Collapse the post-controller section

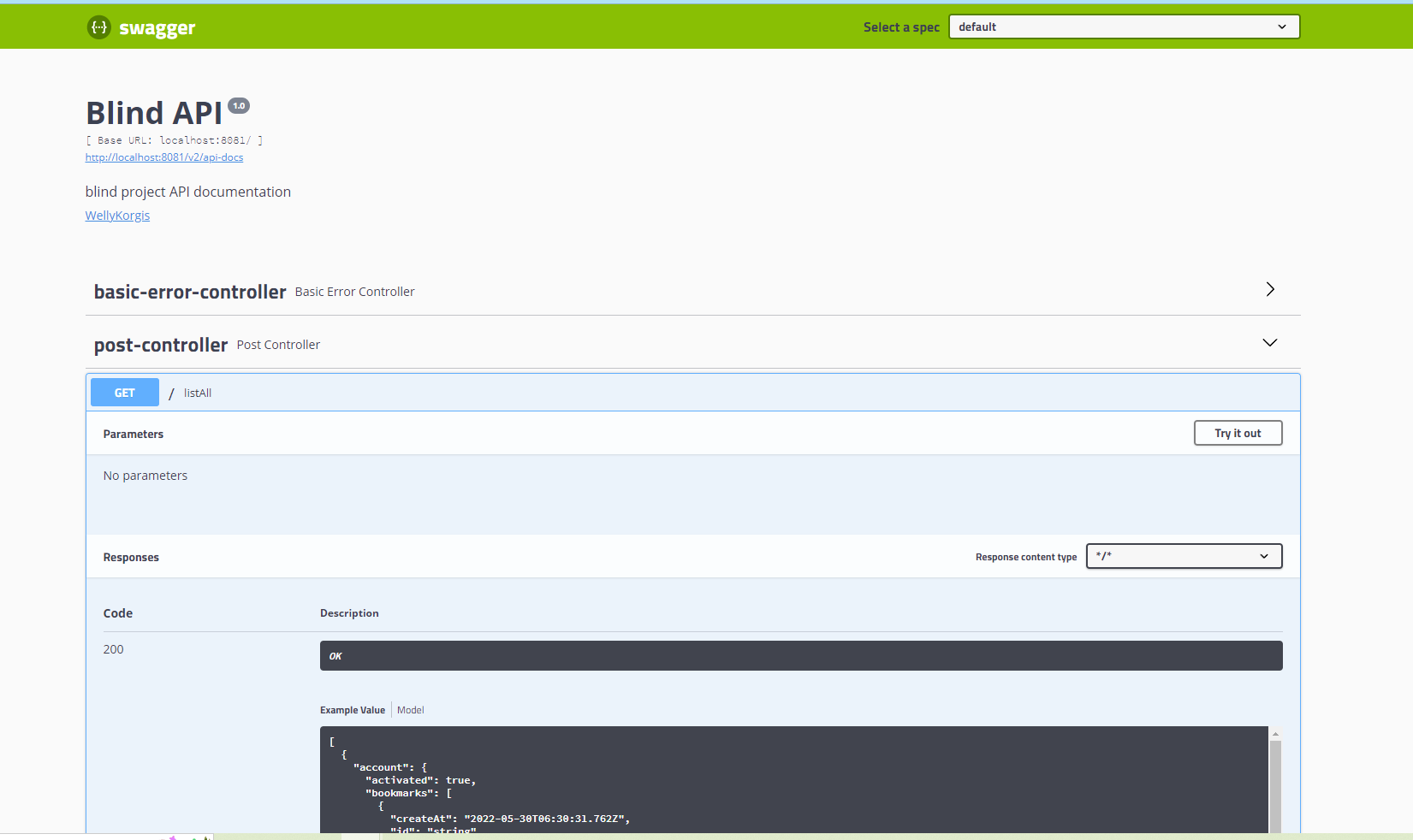click(160, 345)
